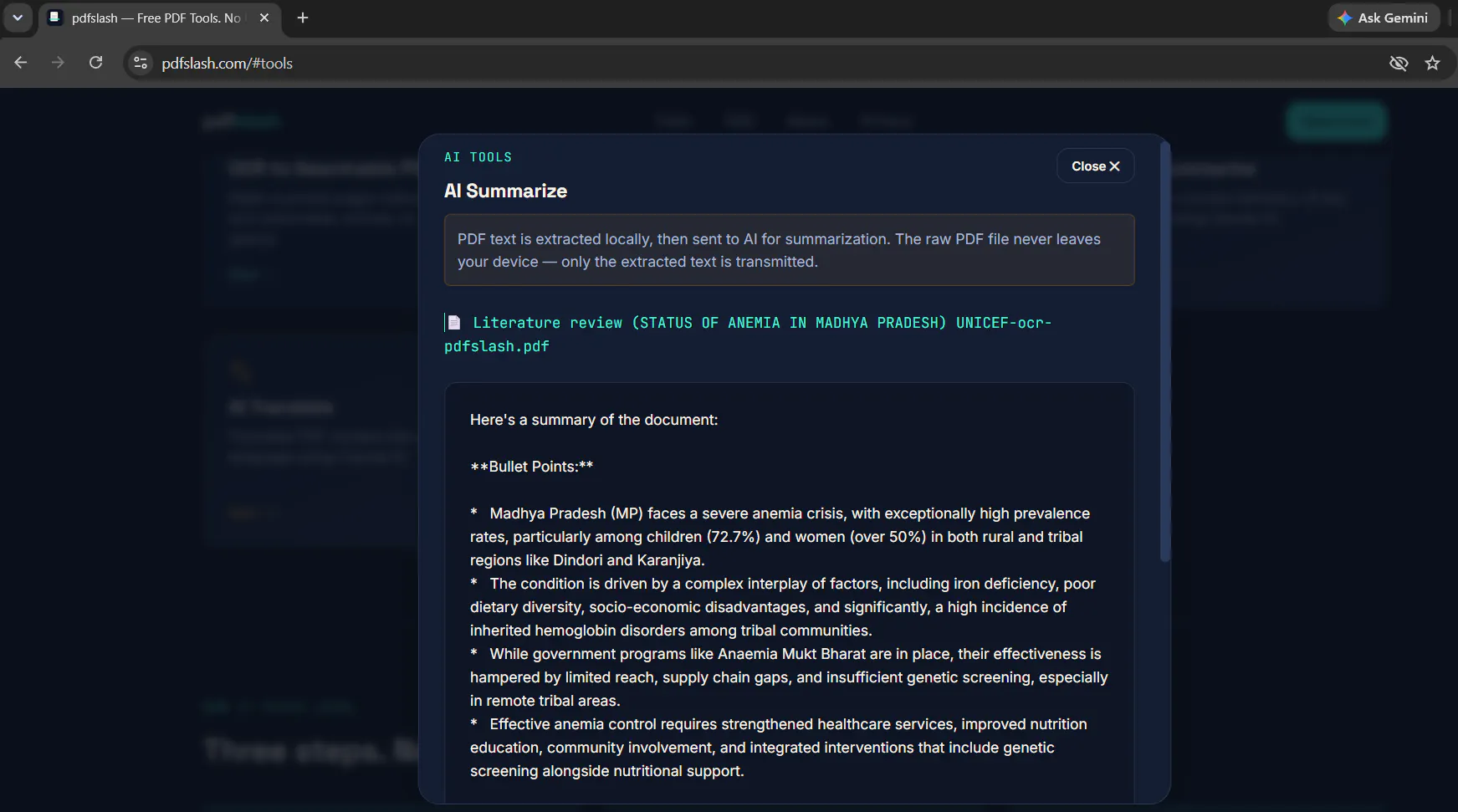
Task: Reload the pdfslash page
Action: (x=95, y=63)
